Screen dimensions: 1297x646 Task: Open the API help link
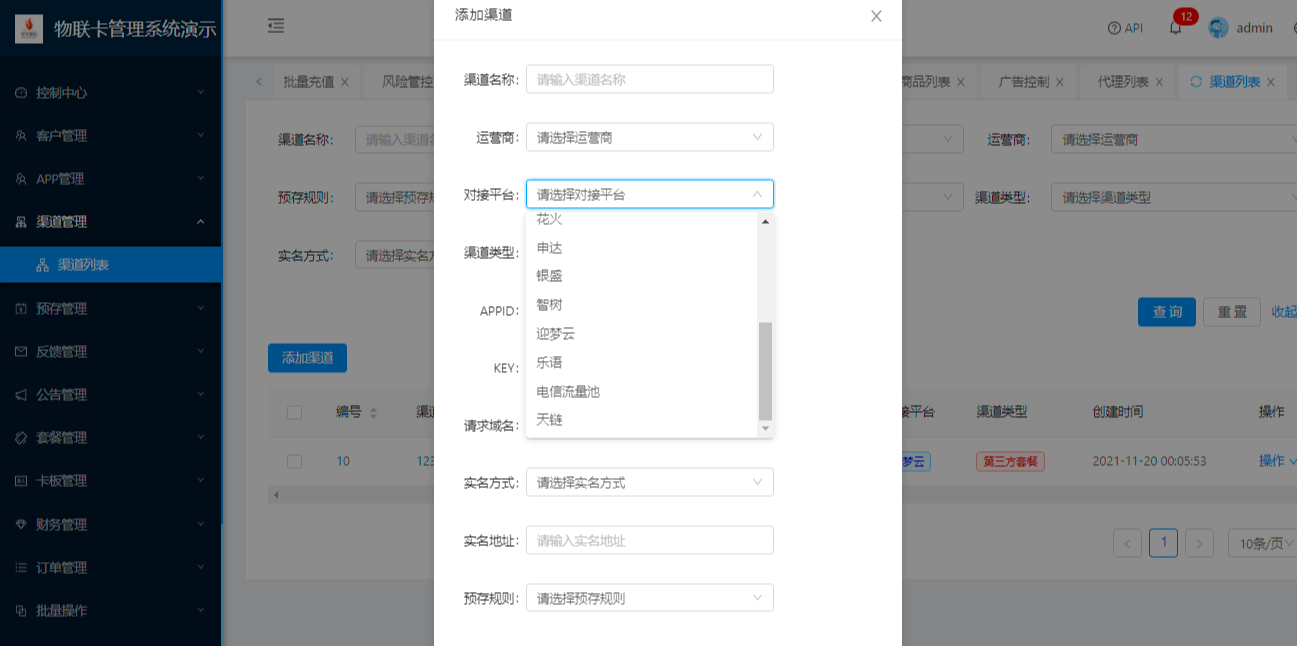(1125, 28)
